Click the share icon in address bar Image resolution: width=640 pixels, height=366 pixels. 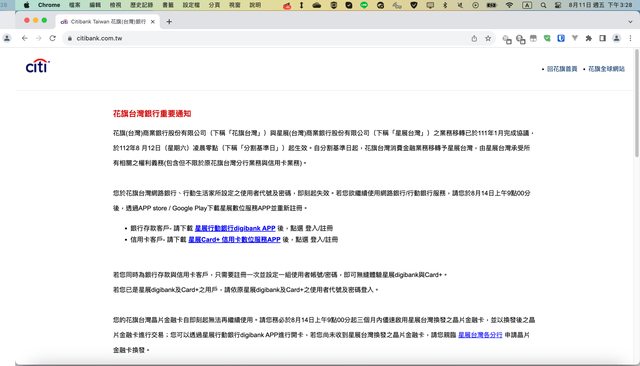pos(474,38)
